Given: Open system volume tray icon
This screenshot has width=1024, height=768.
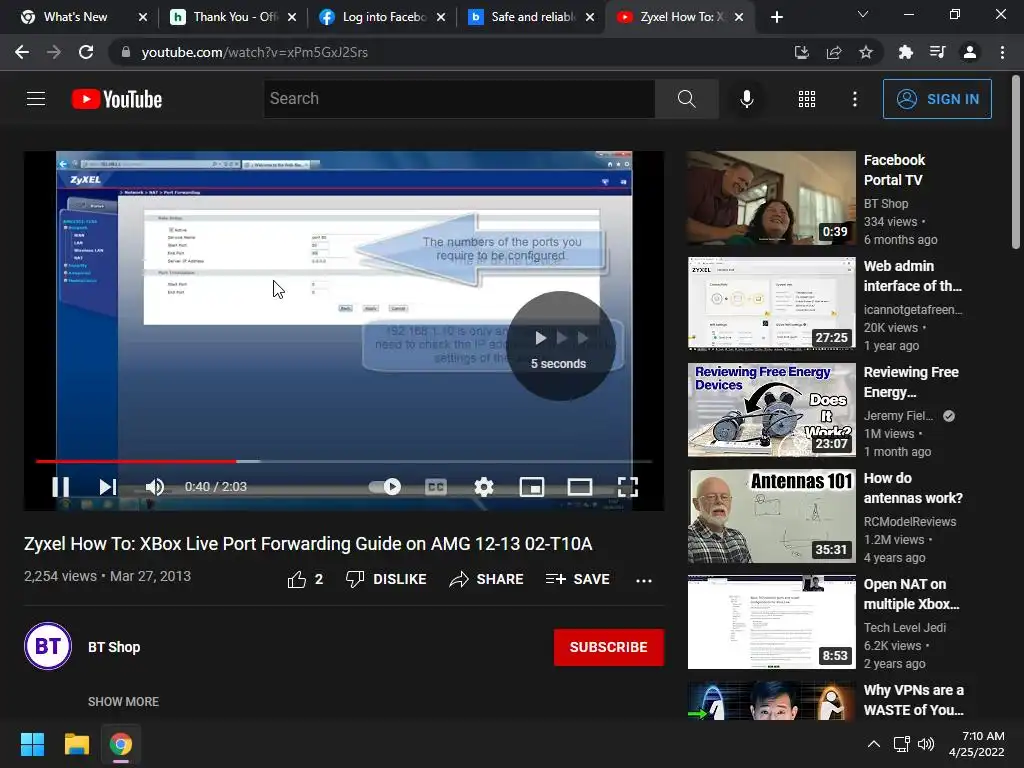Looking at the screenshot, I should point(926,744).
